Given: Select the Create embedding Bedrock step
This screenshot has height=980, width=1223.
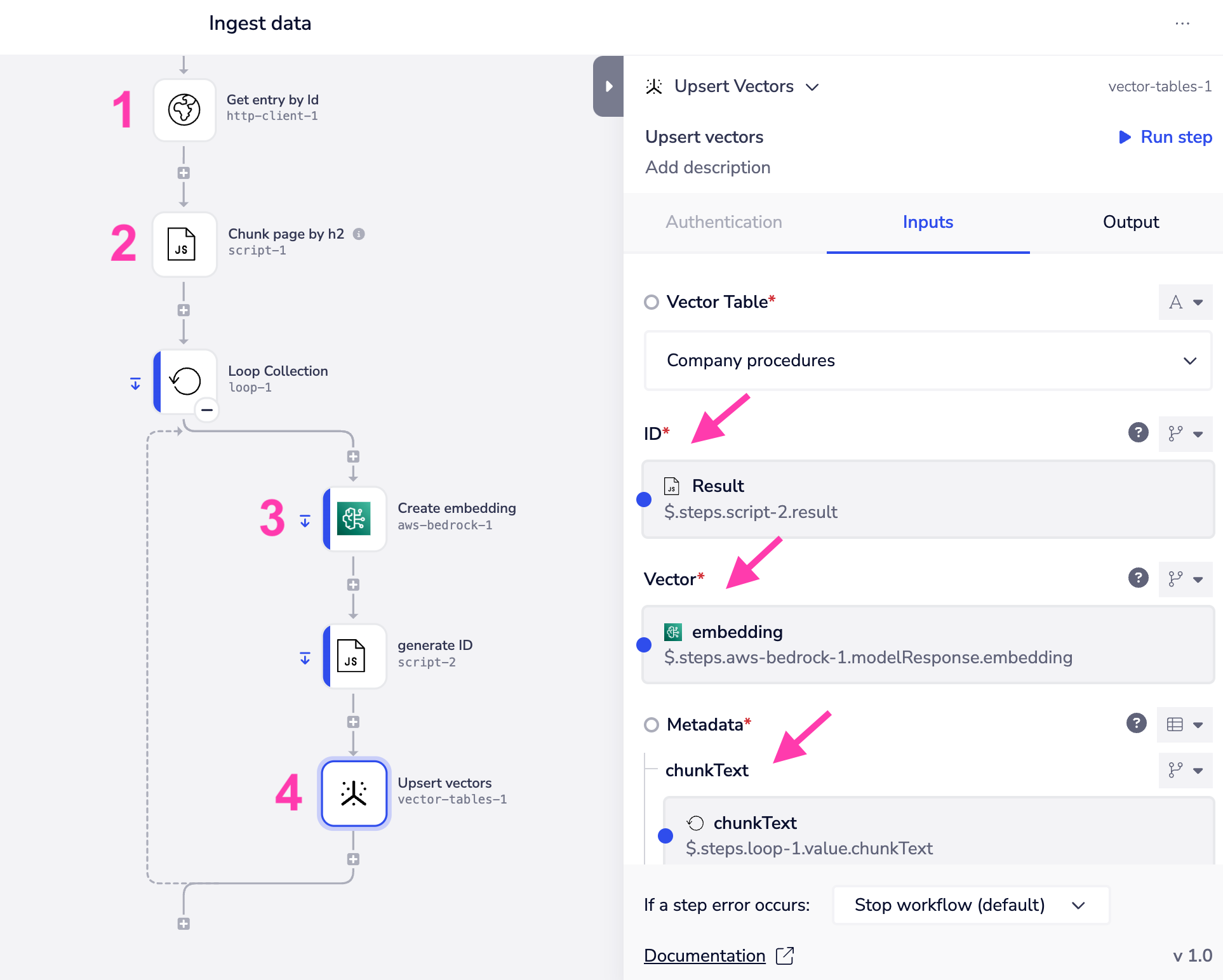Looking at the screenshot, I should click(x=354, y=519).
